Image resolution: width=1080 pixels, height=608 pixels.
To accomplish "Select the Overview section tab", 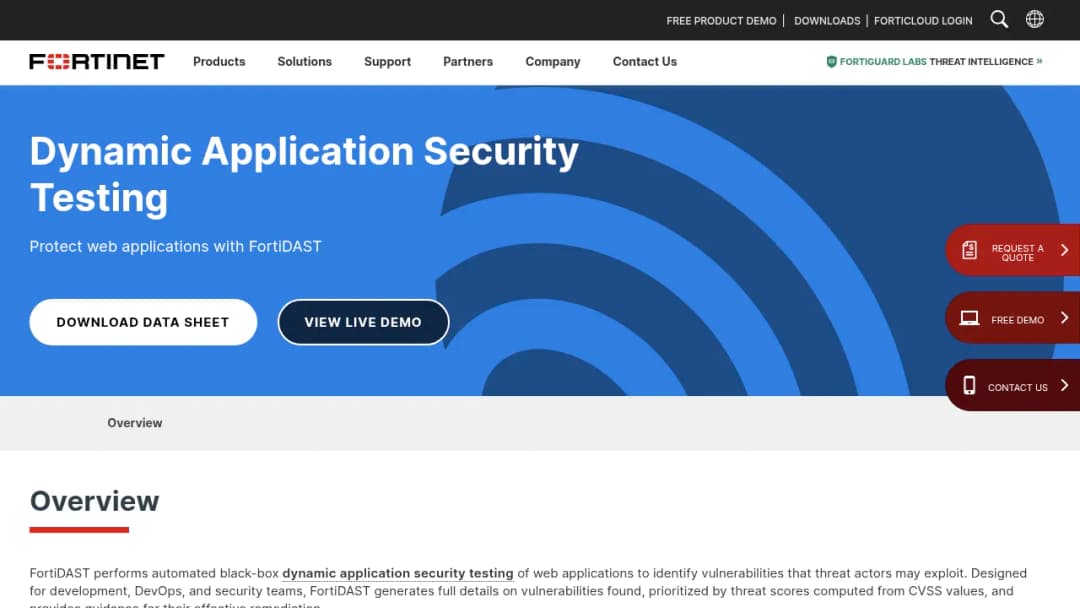I will click(134, 423).
